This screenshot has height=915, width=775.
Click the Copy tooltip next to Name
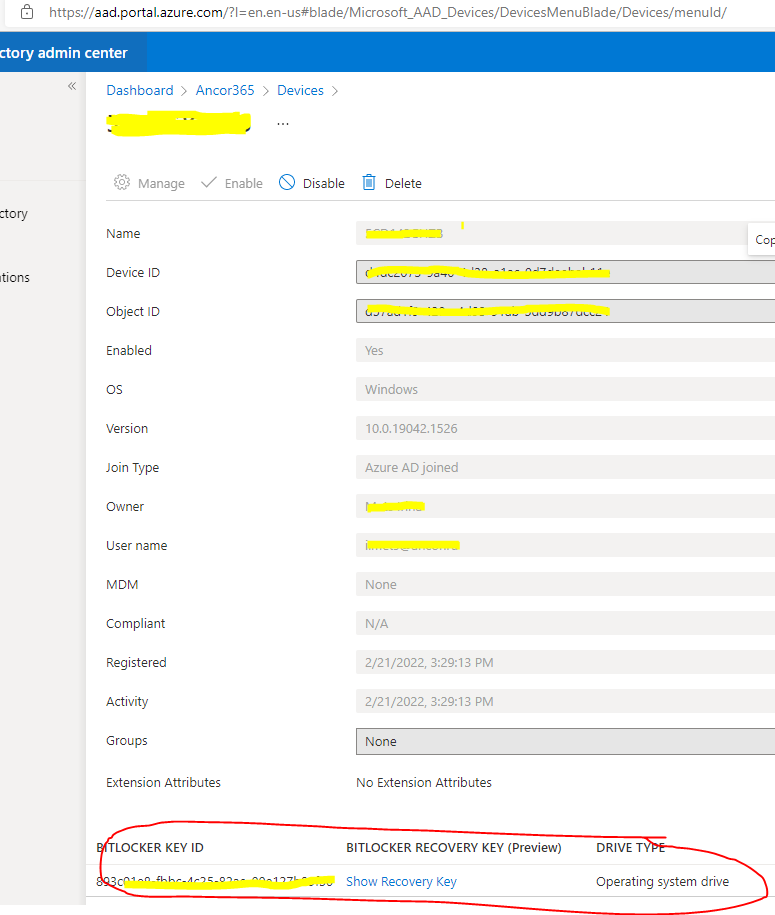(762, 239)
